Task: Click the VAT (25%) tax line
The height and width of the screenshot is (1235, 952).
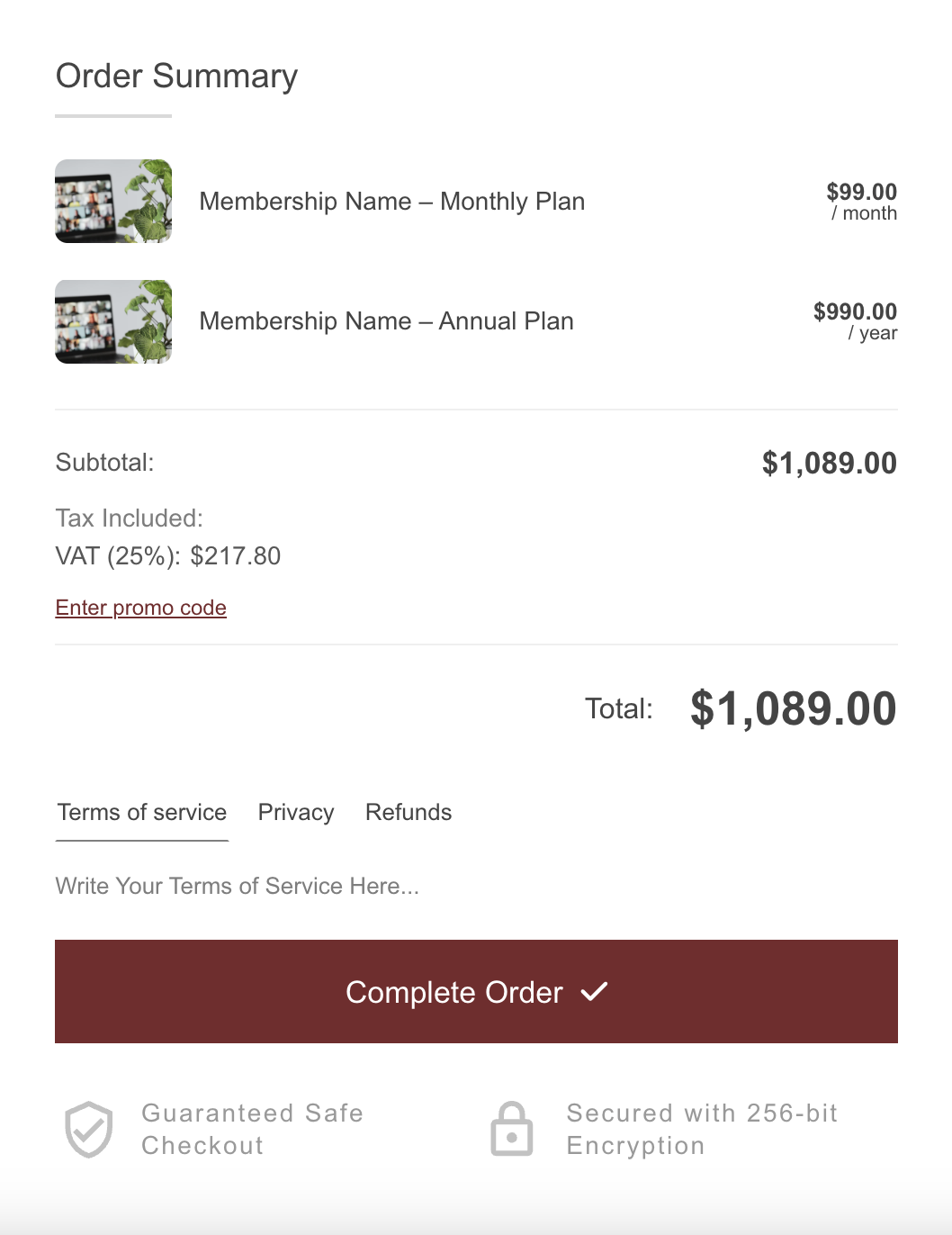Action: point(168,556)
